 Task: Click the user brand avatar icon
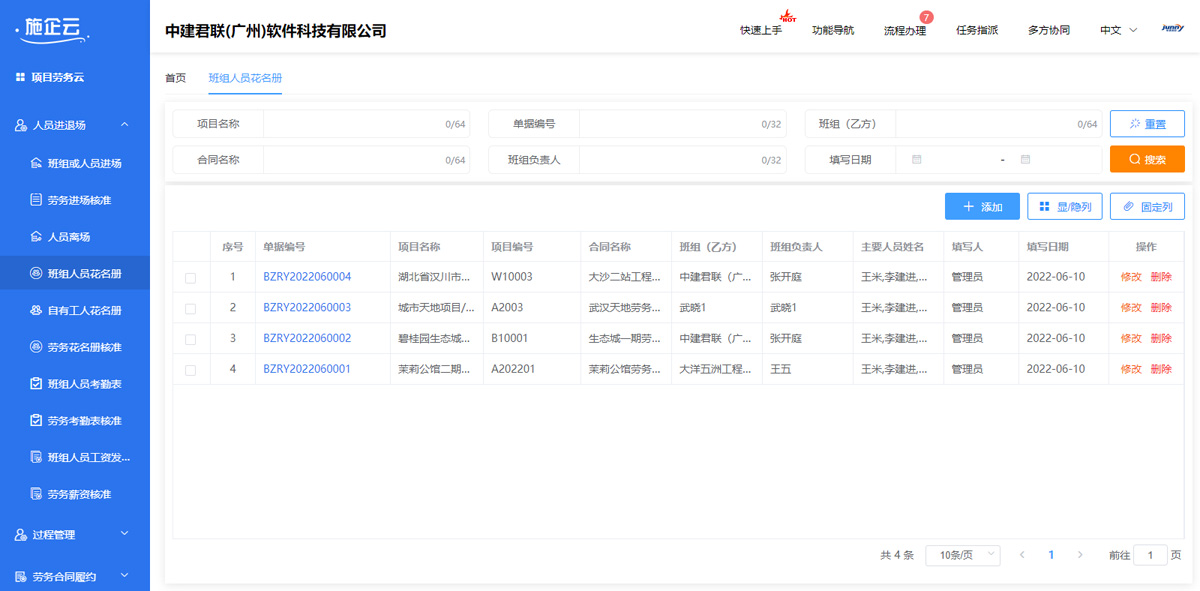point(1173,29)
